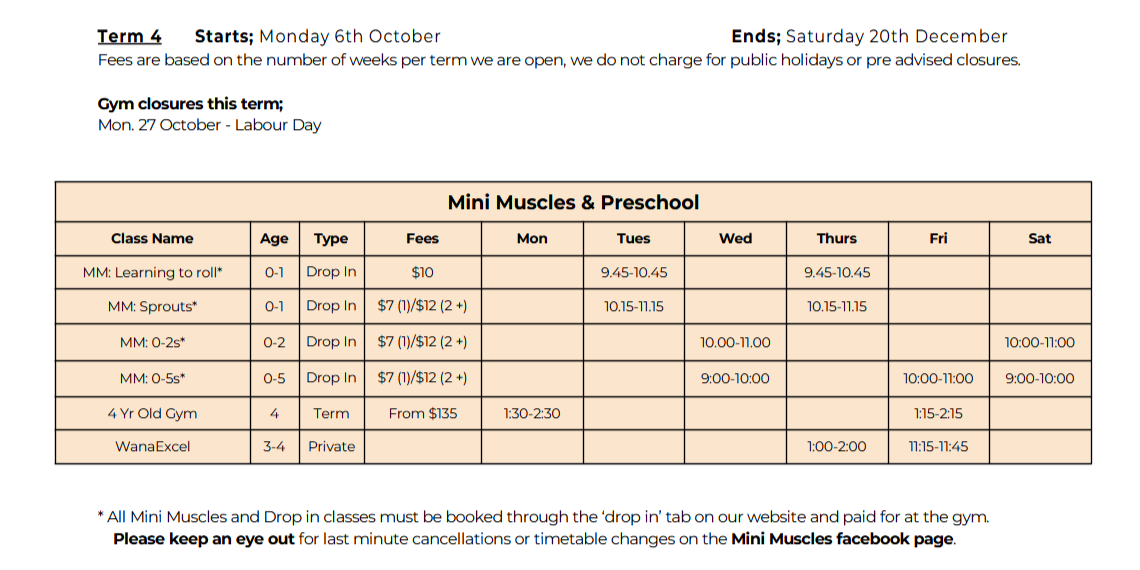
Task: Select the 'Fees' column header
Action: (422, 238)
